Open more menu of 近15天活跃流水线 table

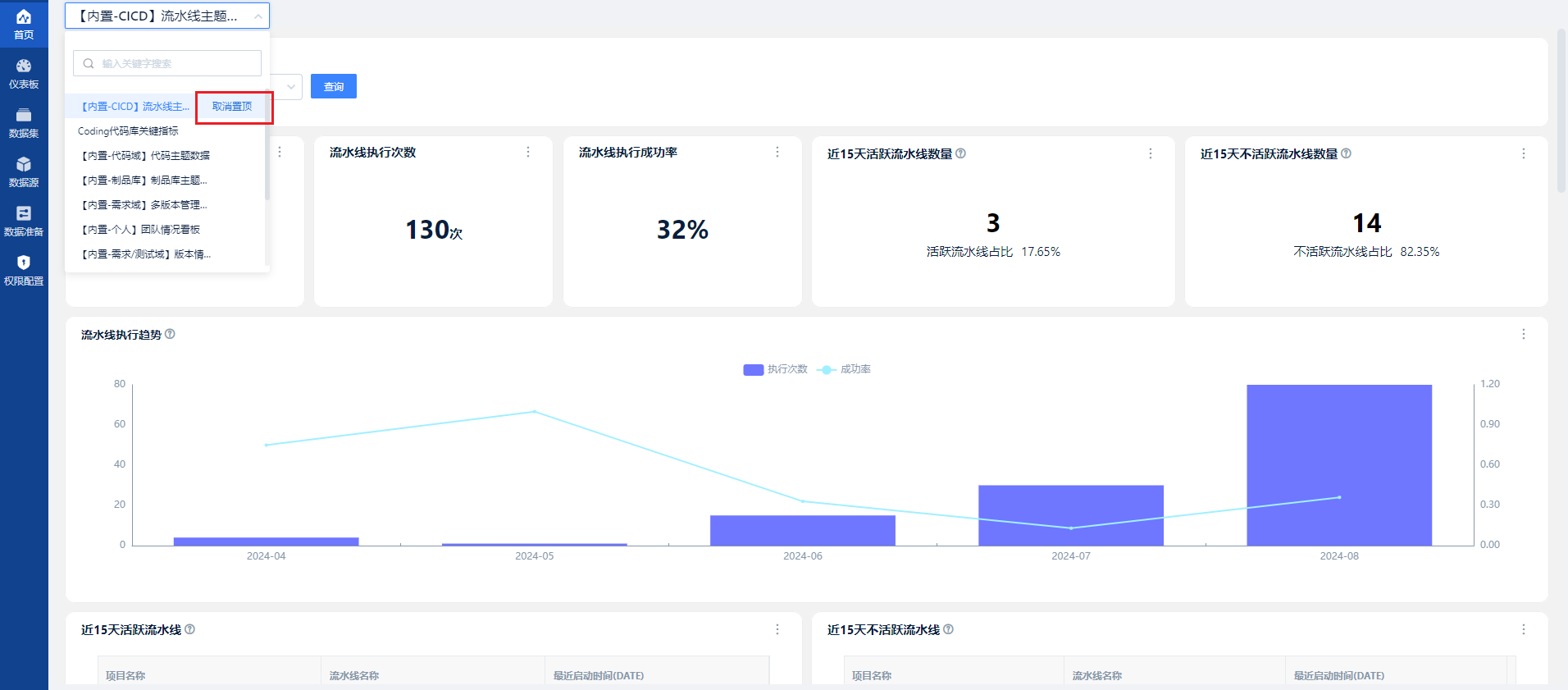777,629
